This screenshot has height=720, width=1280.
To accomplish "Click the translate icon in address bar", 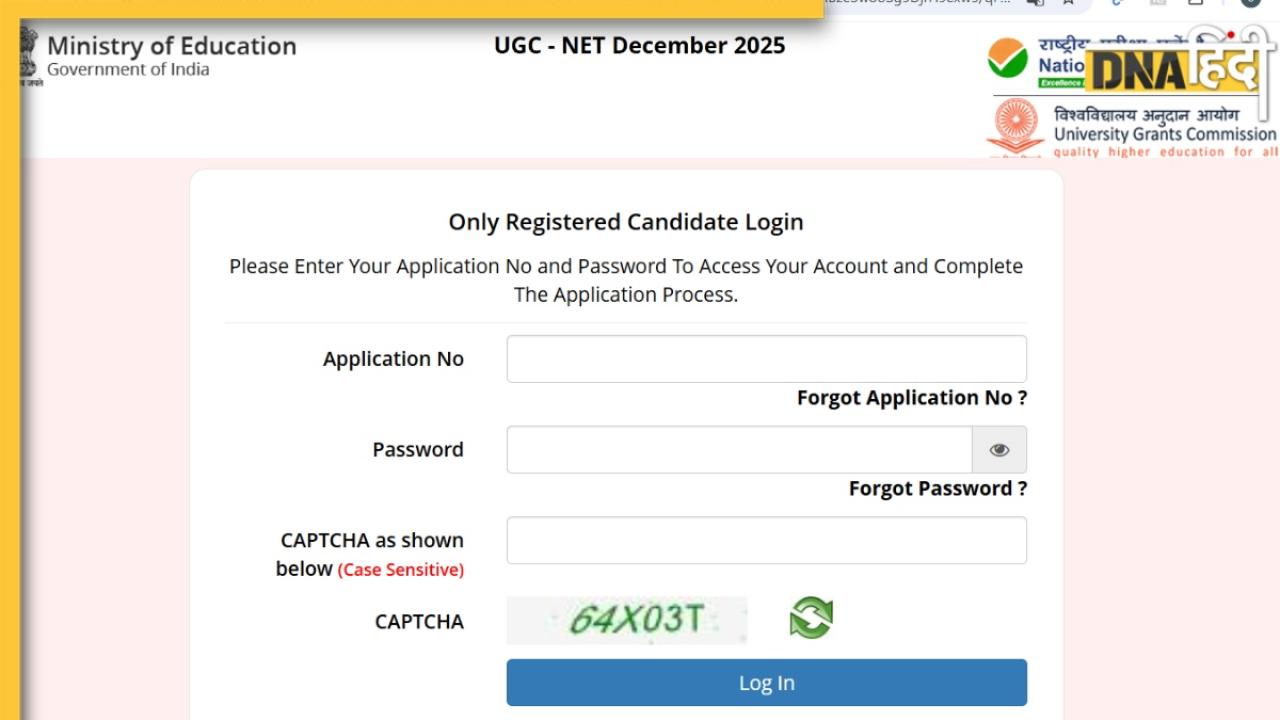I will click(1035, 4).
